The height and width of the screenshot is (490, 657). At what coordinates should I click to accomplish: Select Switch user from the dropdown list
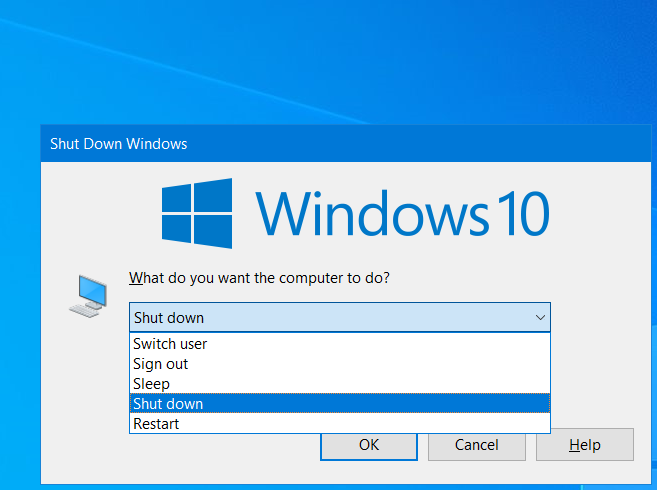(340, 344)
